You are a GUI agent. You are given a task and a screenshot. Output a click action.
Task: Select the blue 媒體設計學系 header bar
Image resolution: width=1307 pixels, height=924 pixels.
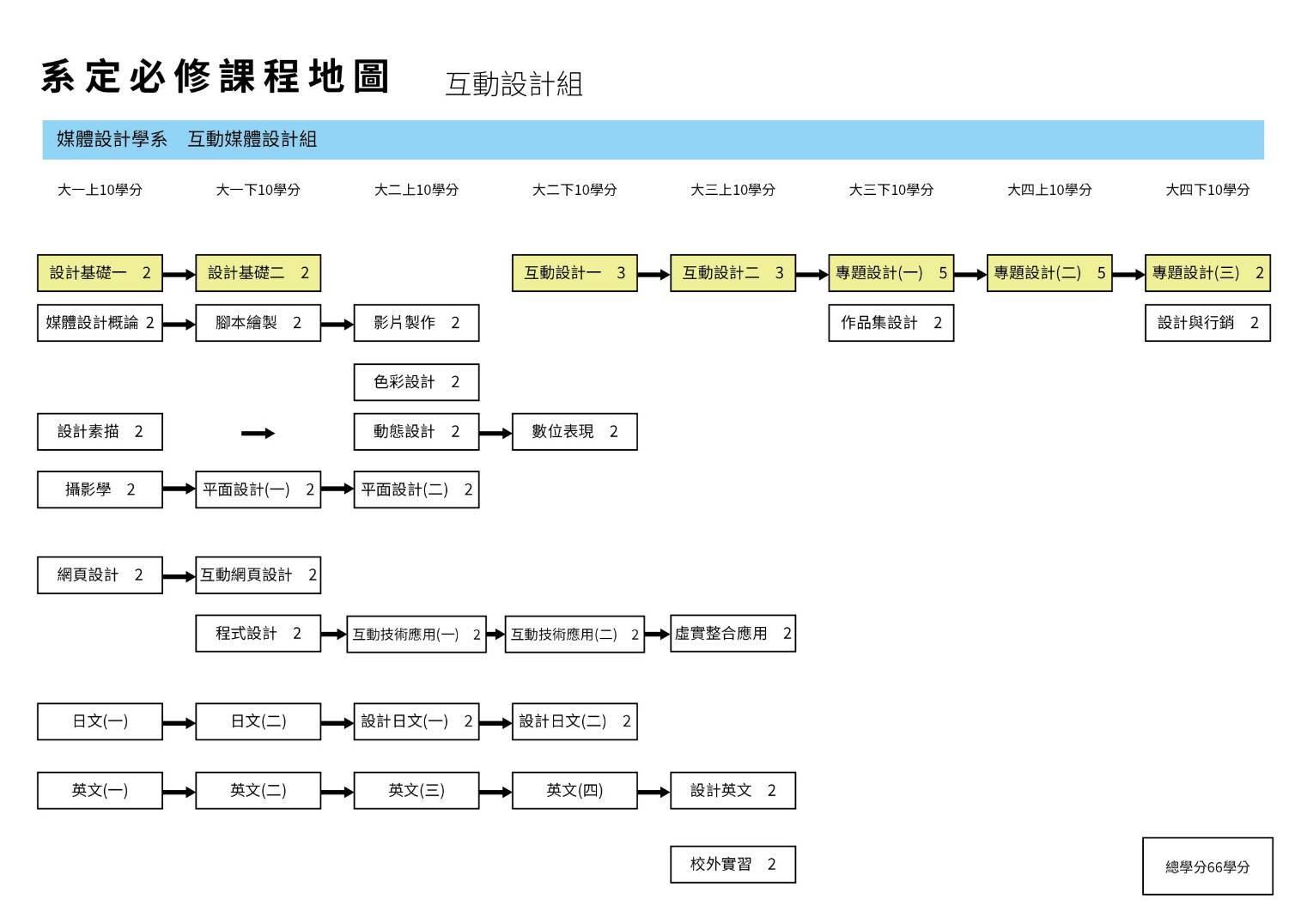653,140
